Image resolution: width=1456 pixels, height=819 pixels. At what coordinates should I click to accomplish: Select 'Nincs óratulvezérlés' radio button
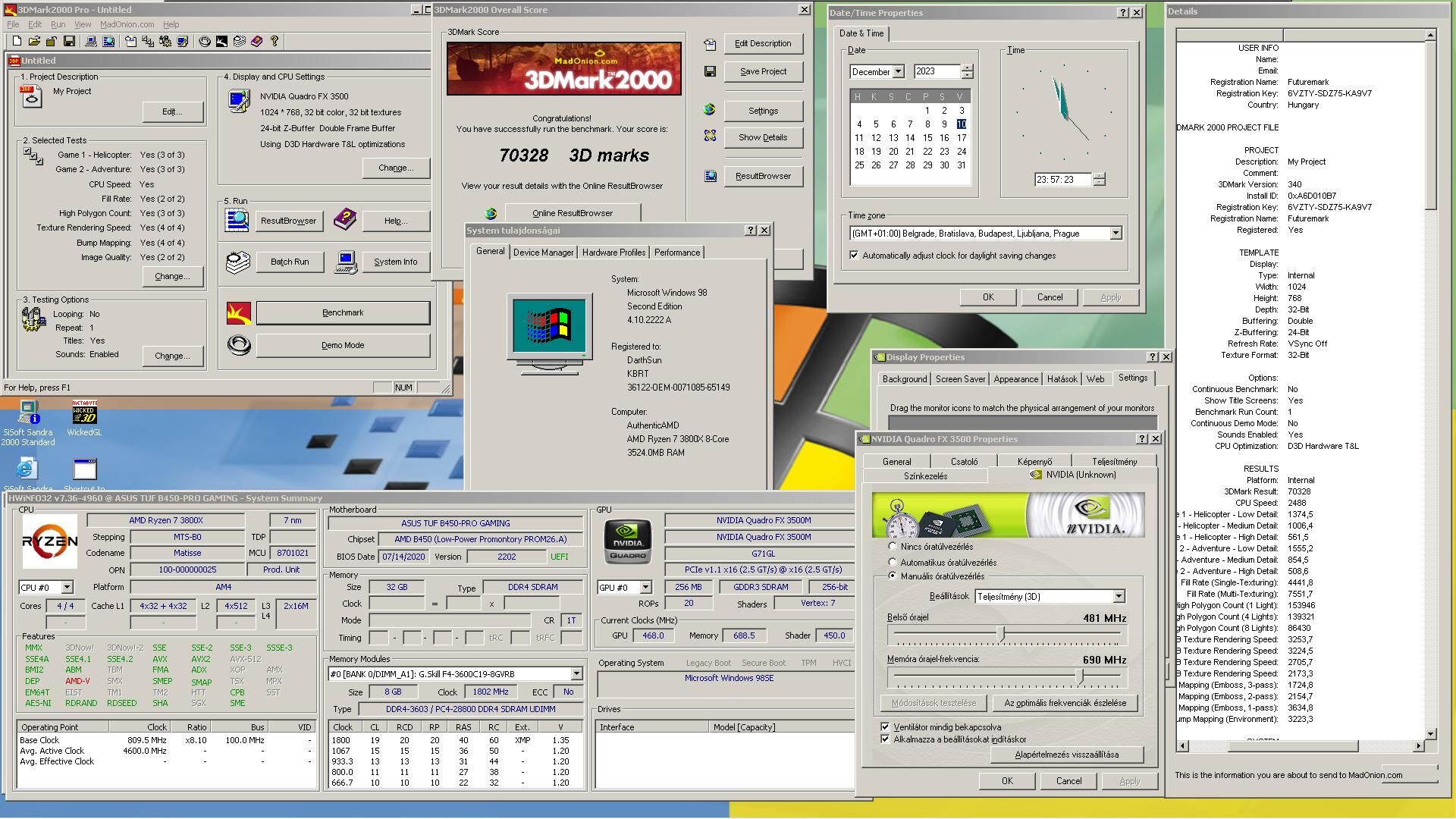(893, 546)
